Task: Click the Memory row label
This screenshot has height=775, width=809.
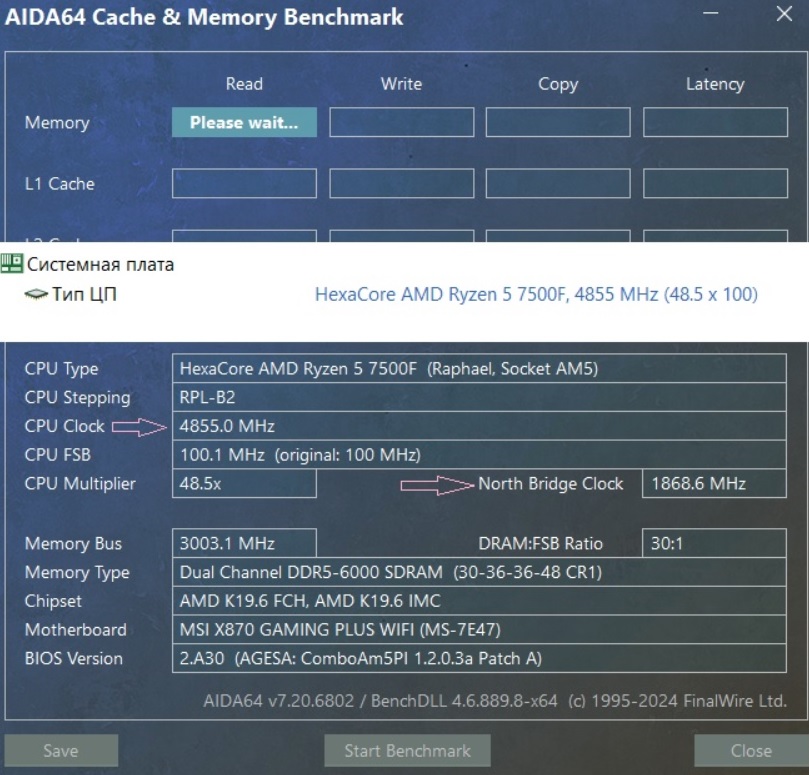Action: tap(57, 123)
